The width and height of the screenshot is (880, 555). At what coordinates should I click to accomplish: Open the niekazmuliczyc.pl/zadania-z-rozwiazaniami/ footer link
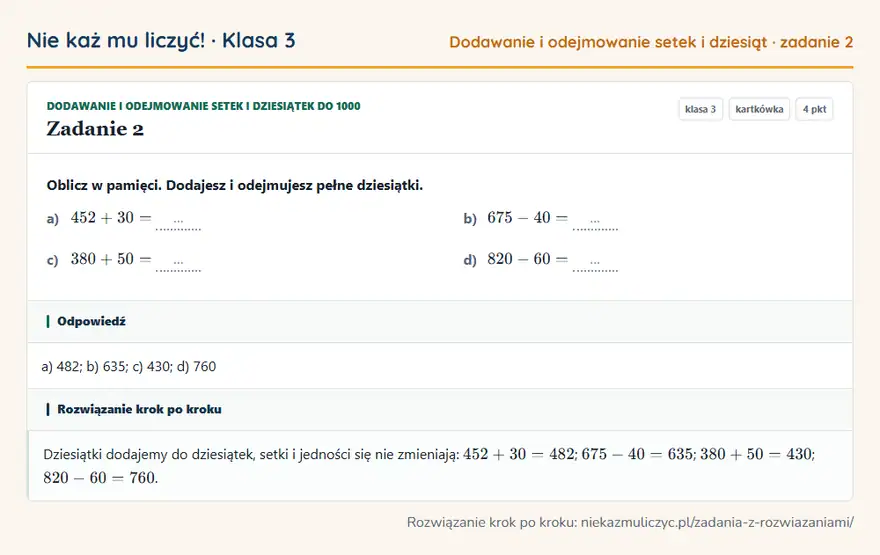coord(717,522)
